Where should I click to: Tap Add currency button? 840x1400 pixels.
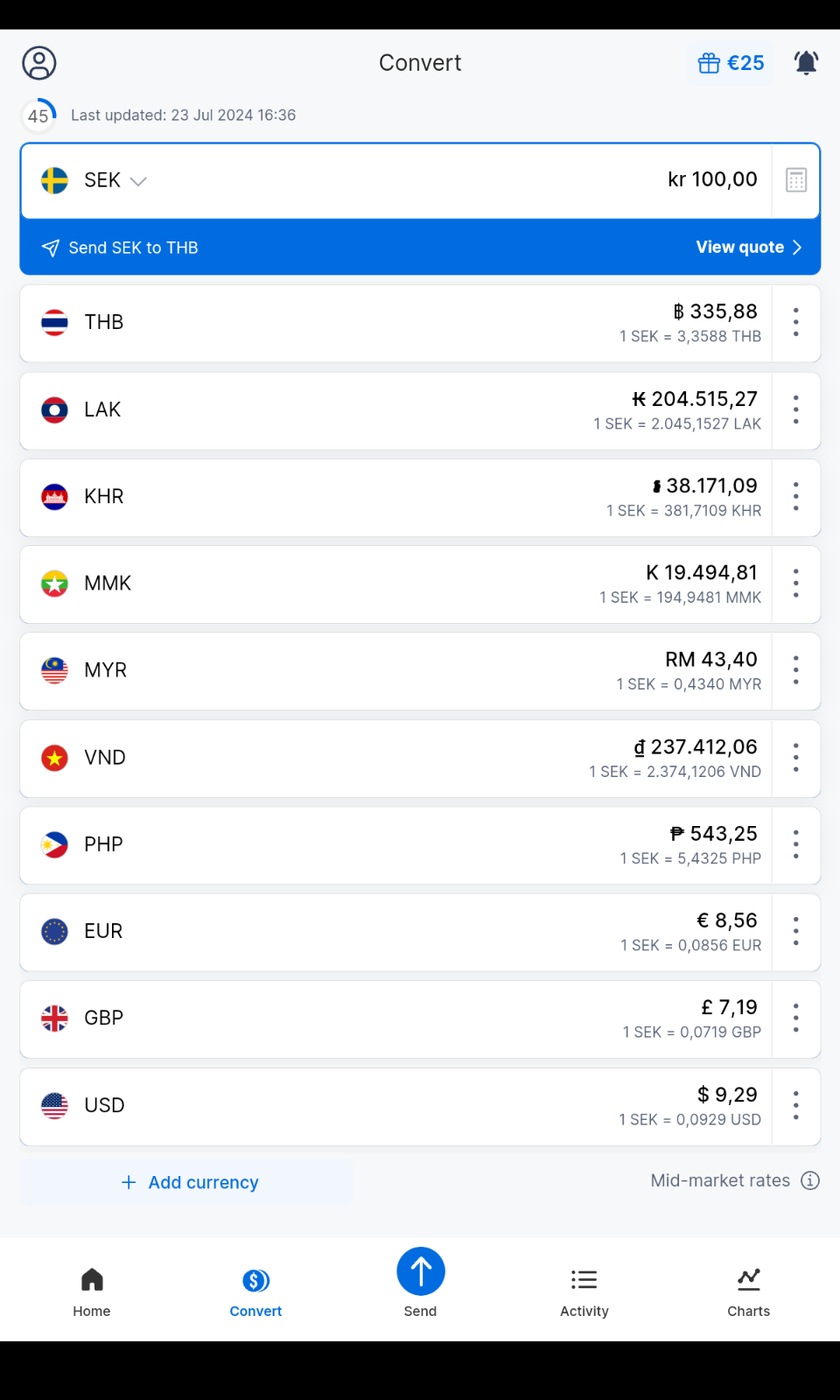188,1182
